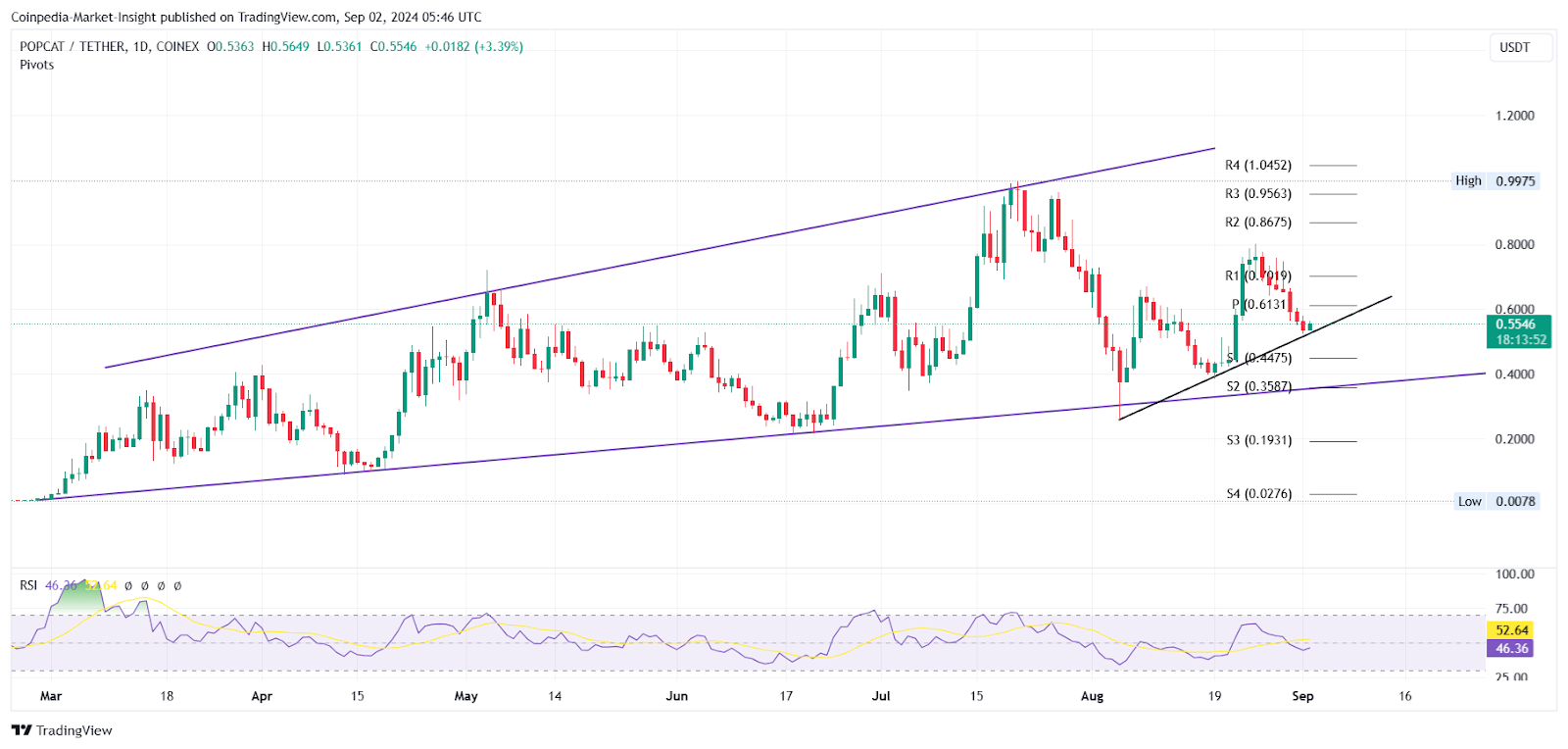
Task: Click the Jun date on time axis
Action: pyautogui.click(x=677, y=696)
